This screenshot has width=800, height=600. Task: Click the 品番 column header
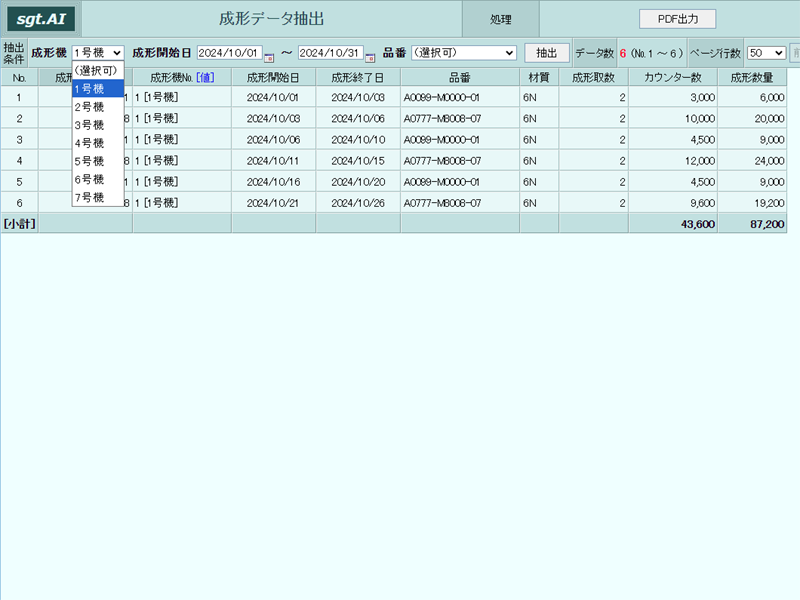coord(460,78)
